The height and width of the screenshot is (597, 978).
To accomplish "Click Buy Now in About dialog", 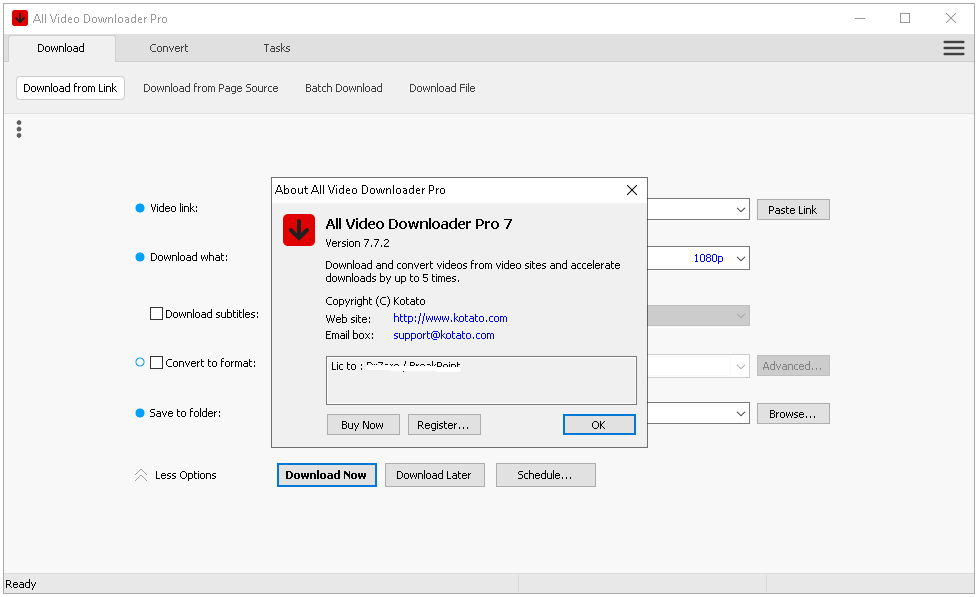I will [x=363, y=425].
